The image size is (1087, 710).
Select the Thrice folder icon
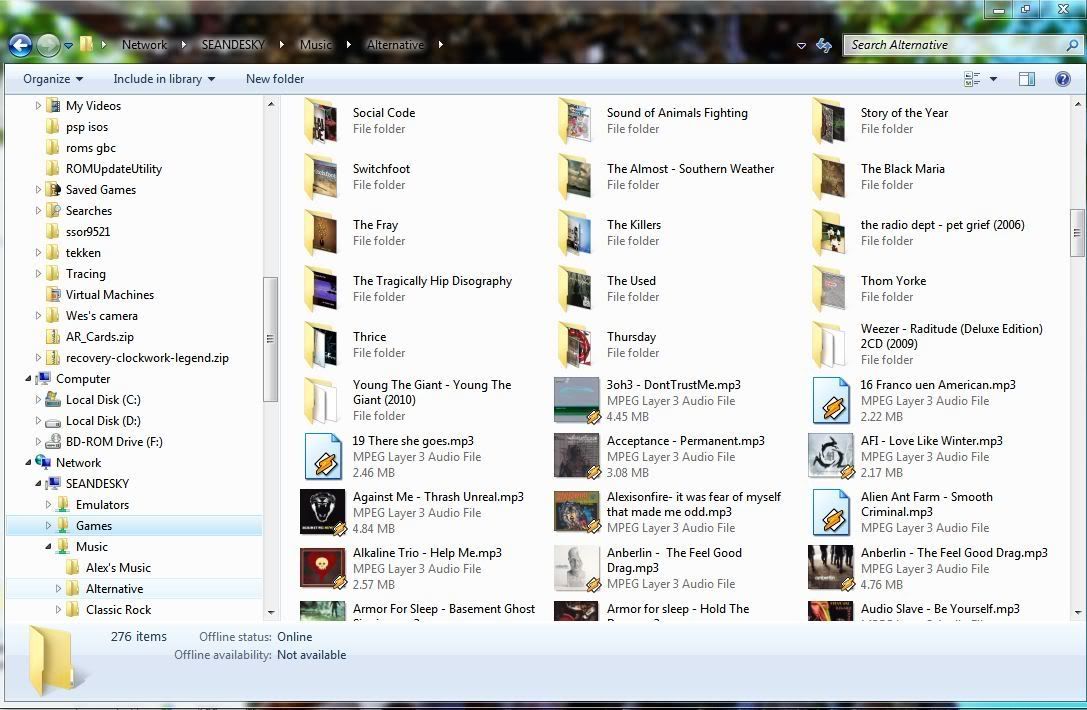coord(321,345)
